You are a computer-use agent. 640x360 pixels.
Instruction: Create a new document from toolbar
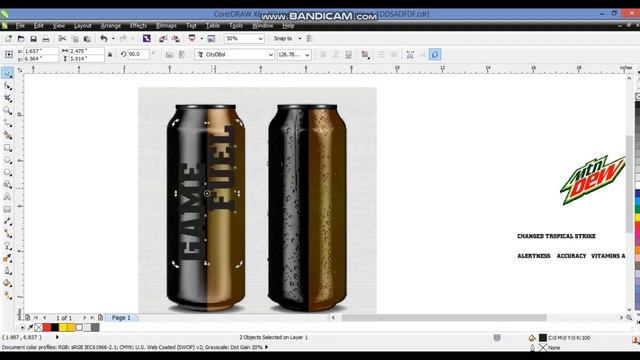coord(8,38)
